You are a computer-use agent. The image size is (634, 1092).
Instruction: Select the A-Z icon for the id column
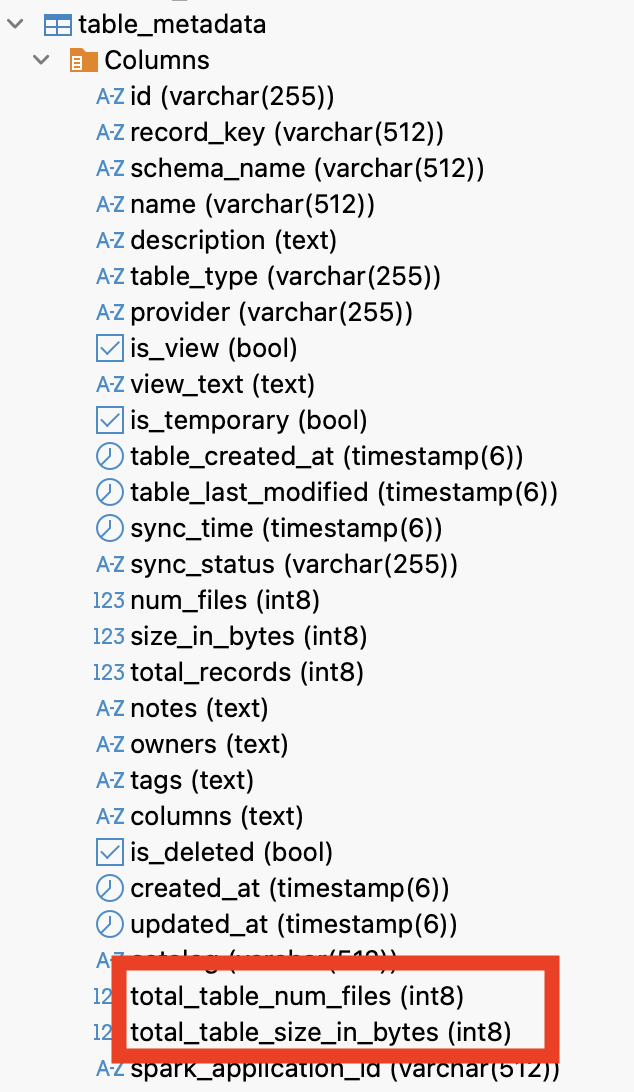[x=109, y=96]
